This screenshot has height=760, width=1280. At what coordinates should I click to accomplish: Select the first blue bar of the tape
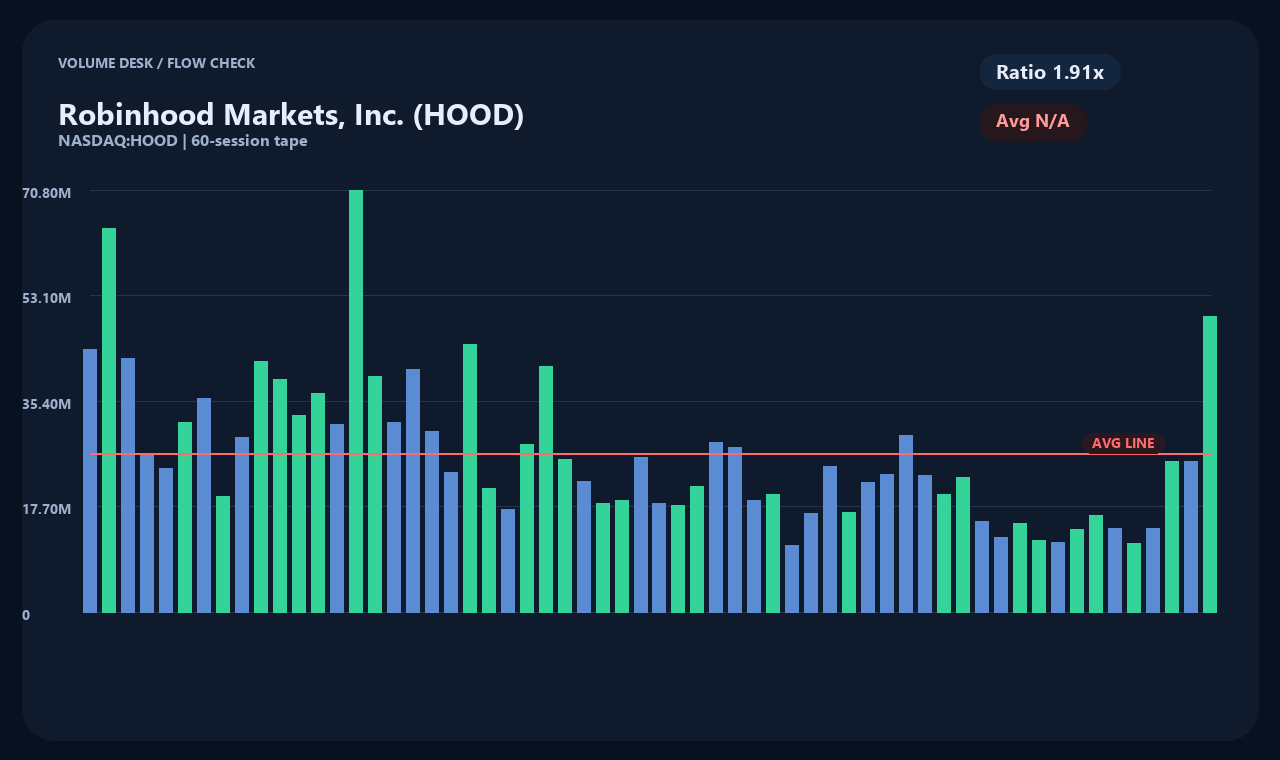point(90,480)
